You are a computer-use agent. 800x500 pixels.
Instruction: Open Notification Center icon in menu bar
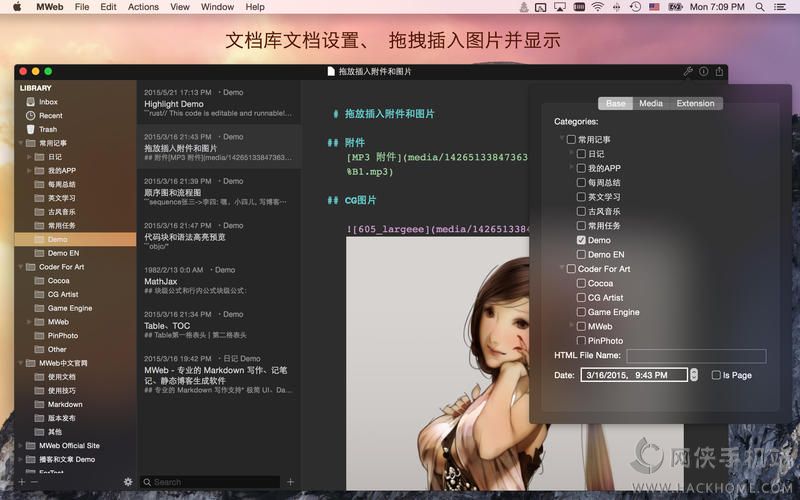[x=780, y=7]
